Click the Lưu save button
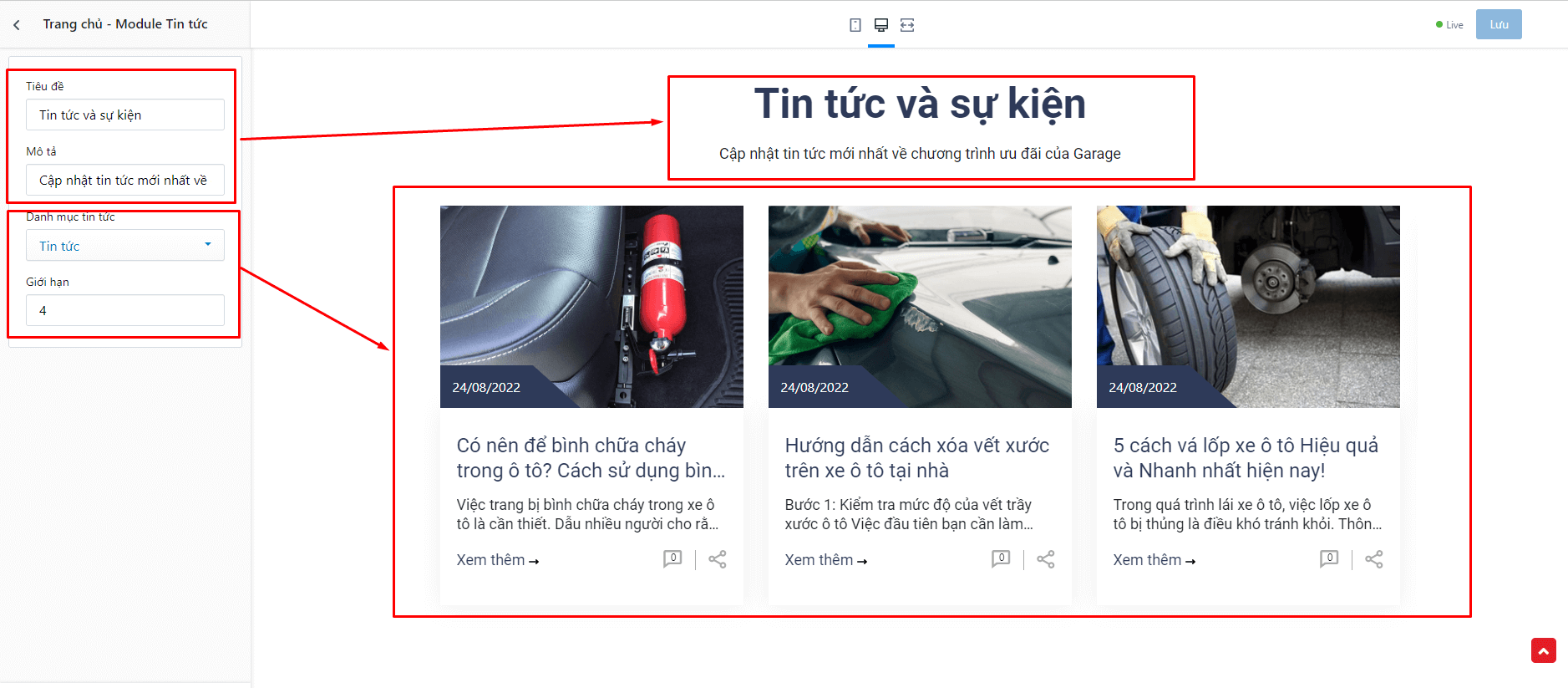Image resolution: width=1568 pixels, height=688 pixels. tap(1499, 24)
